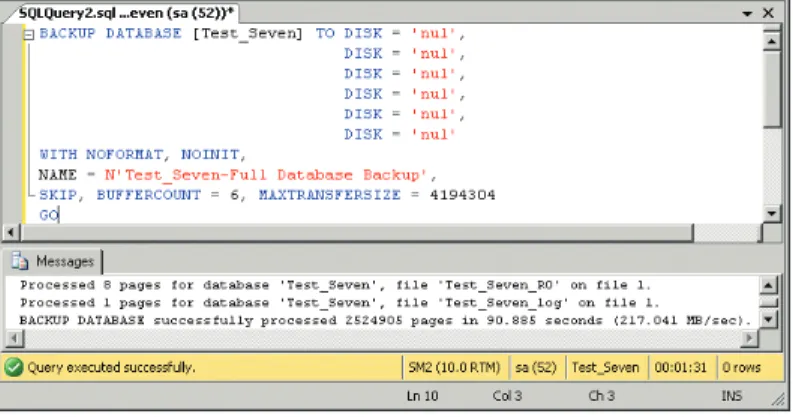Click the 'Ch 3' character indicator
The width and height of the screenshot is (793, 417).
coord(601,396)
